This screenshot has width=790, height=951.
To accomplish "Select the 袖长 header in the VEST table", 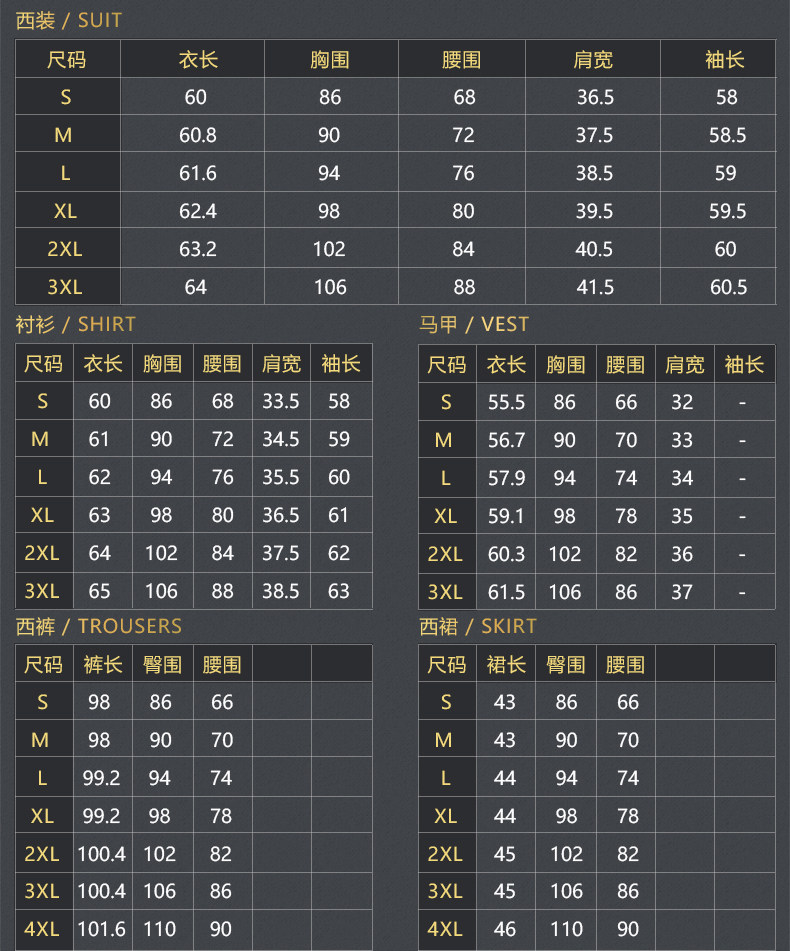I will coord(743,365).
